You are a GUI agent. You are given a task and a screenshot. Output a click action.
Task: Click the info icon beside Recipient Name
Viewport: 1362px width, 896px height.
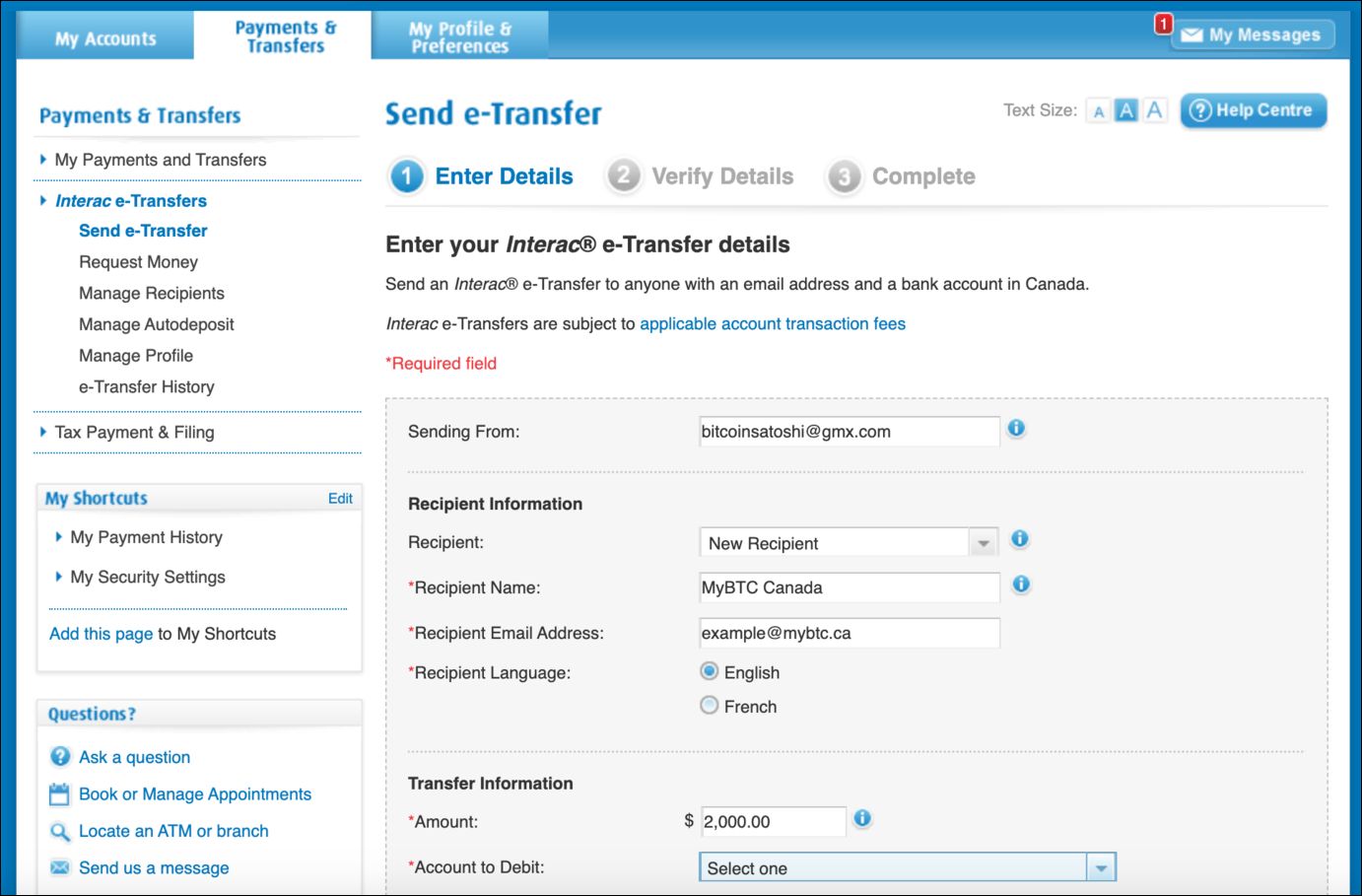[1021, 585]
